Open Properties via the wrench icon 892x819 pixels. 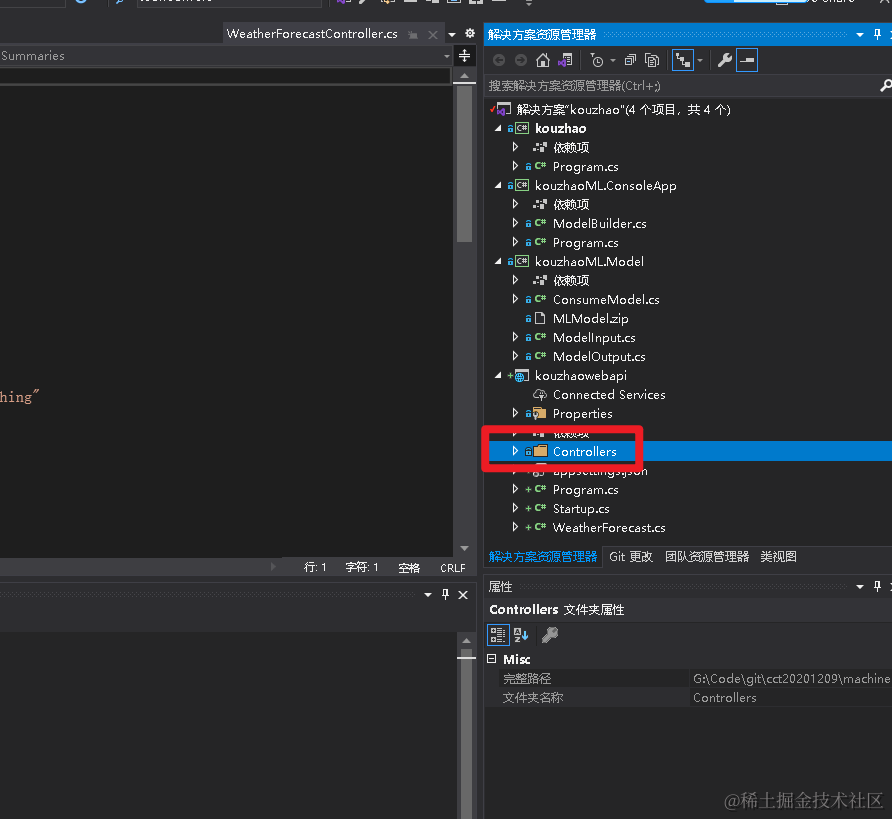(724, 60)
